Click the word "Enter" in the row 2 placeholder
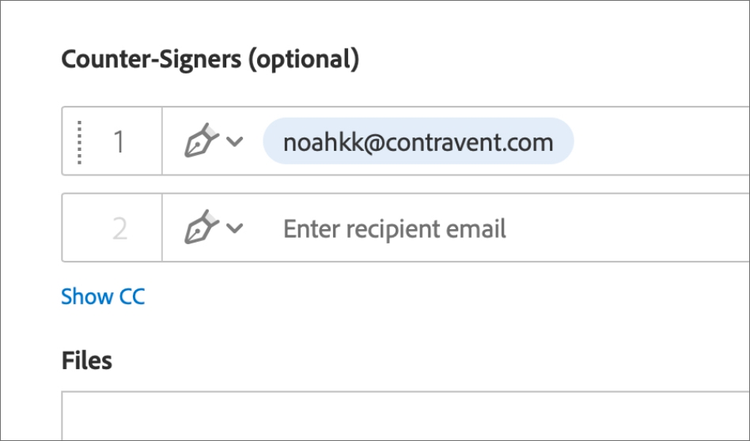 coord(311,229)
